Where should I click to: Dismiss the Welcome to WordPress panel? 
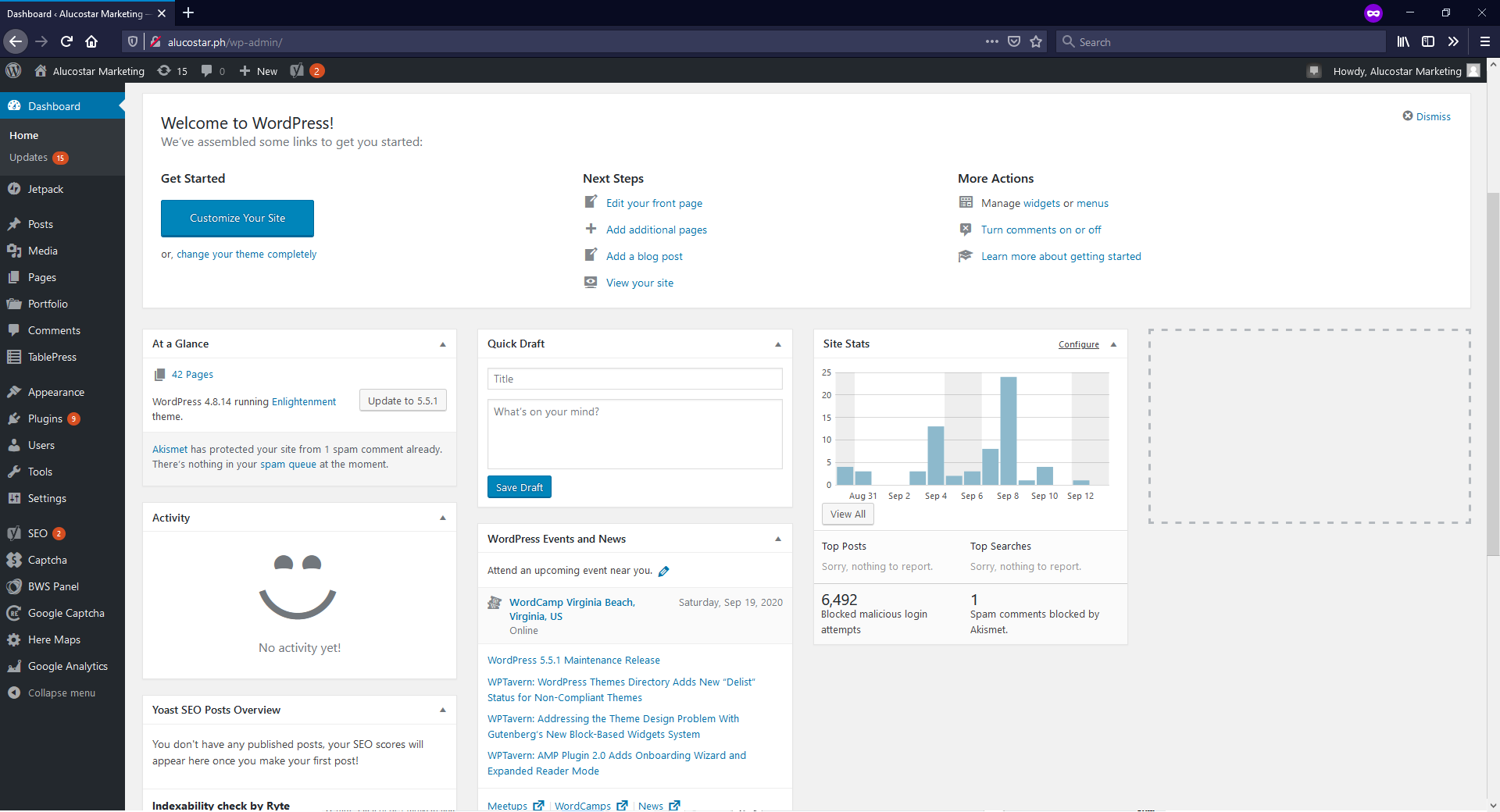pyautogui.click(x=1427, y=116)
